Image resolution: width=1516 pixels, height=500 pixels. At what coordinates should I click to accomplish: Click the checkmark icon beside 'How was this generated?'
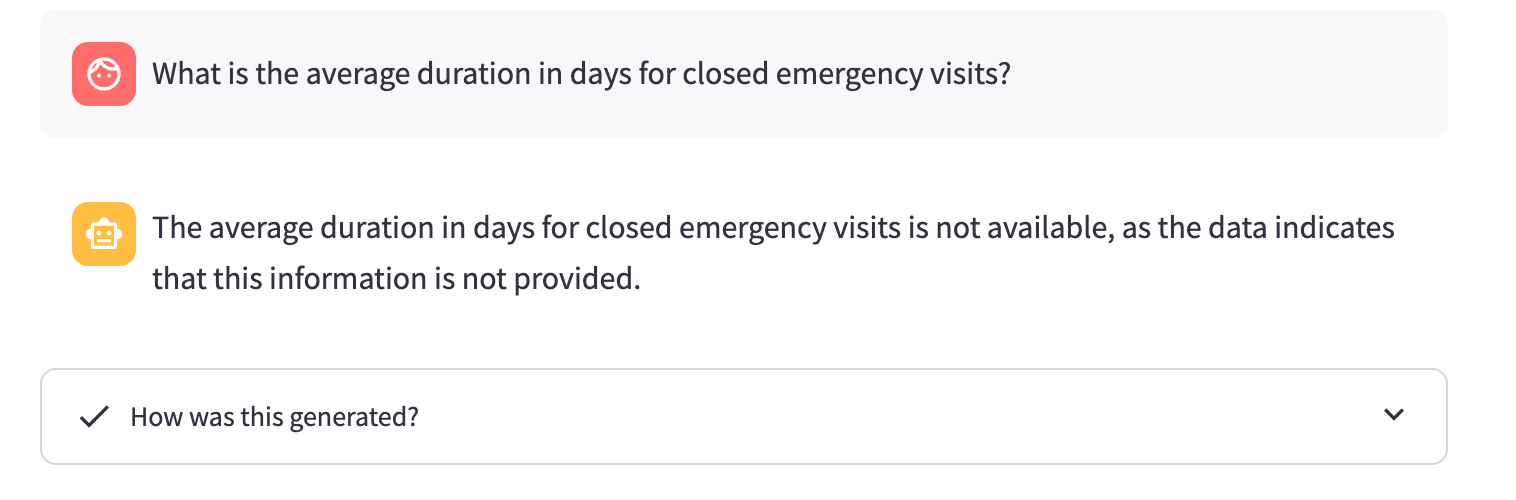tap(93, 416)
